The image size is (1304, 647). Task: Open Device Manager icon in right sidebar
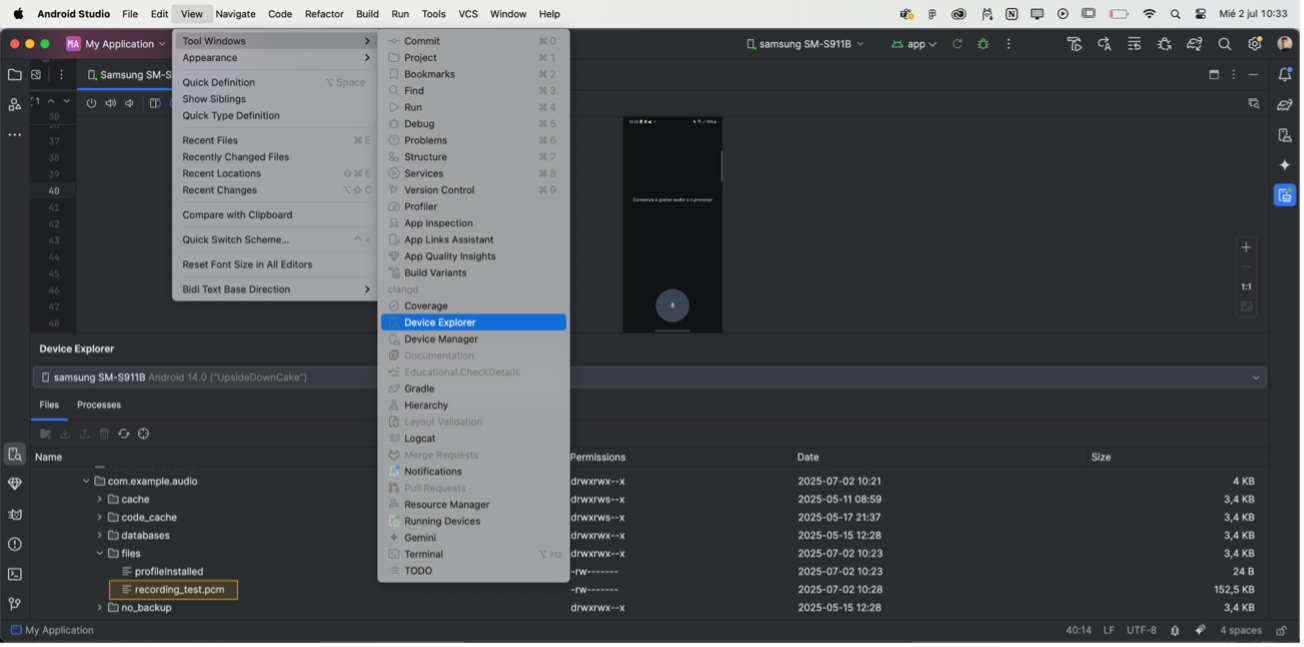1285,135
